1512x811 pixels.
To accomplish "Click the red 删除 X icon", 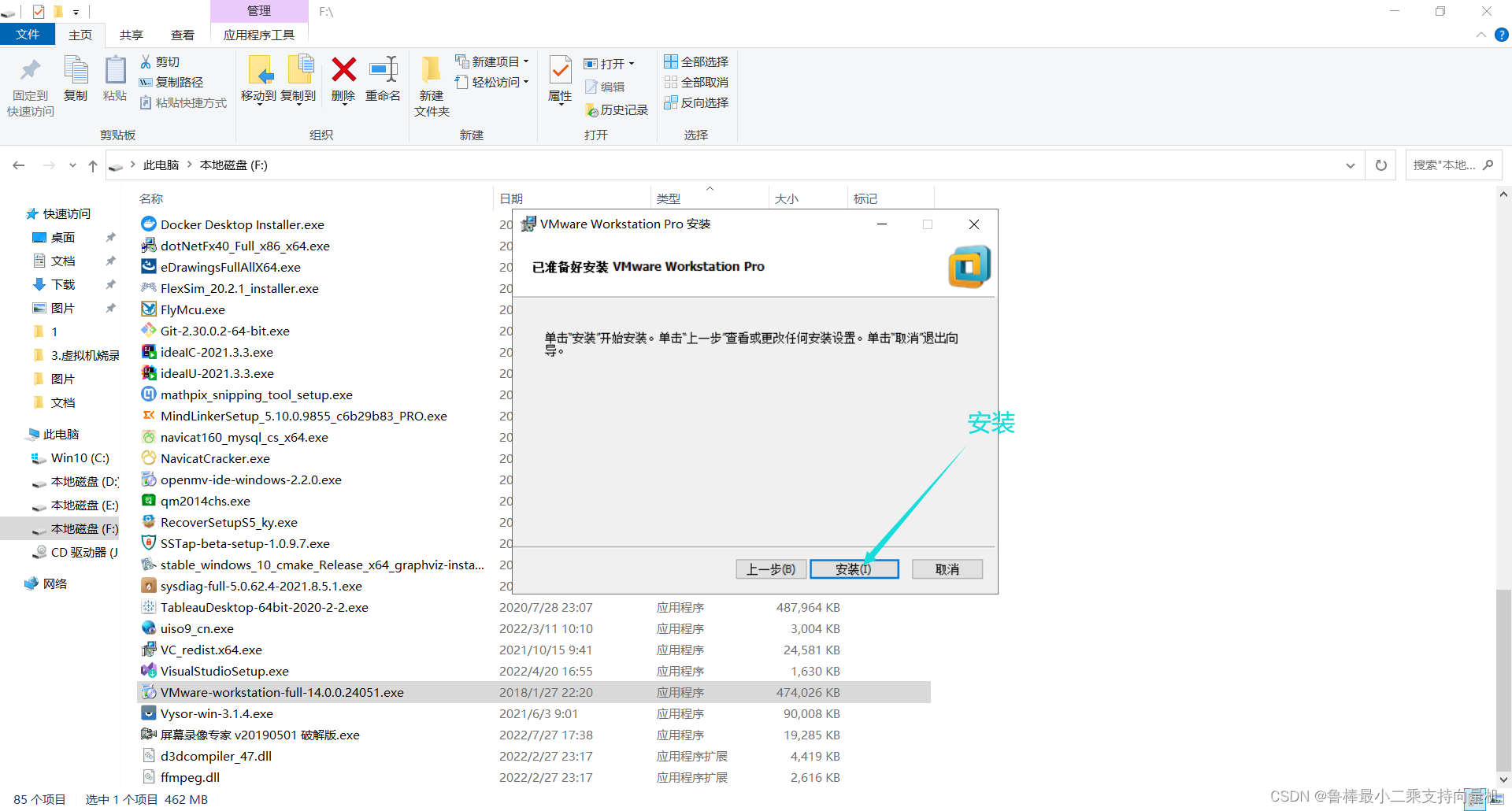I will coord(343,69).
